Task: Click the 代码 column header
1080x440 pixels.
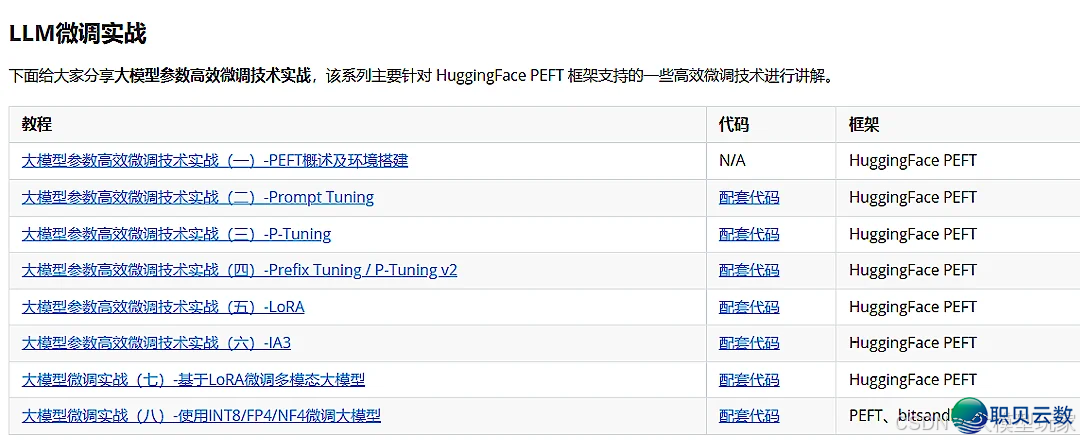Action: coord(734,124)
